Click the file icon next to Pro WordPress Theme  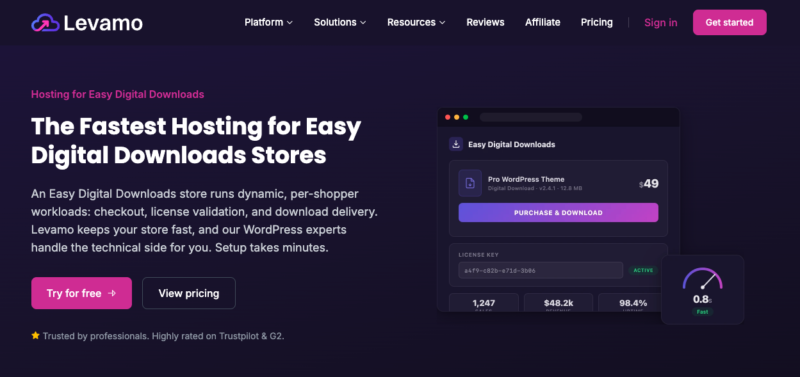pos(470,183)
